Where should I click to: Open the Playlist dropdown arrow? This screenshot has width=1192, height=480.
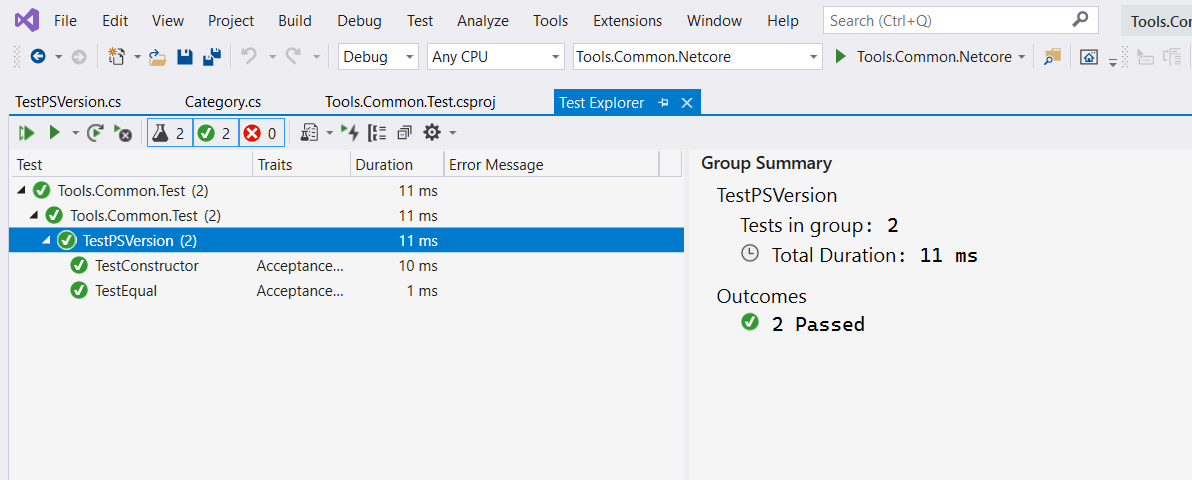point(329,134)
